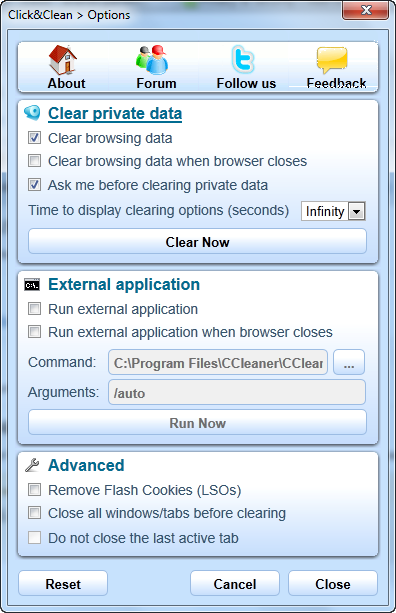Image resolution: width=396 pixels, height=613 pixels.
Task: Click the command prompt icon by External application
Action: 32,285
